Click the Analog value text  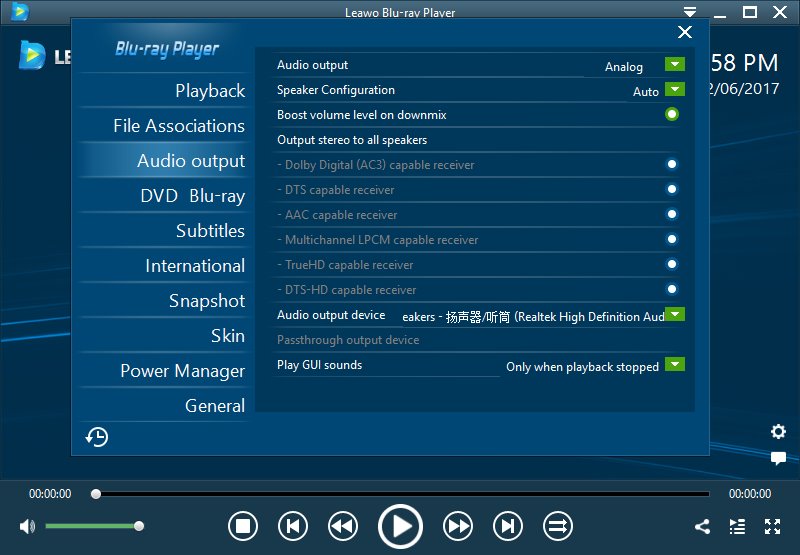(x=623, y=67)
